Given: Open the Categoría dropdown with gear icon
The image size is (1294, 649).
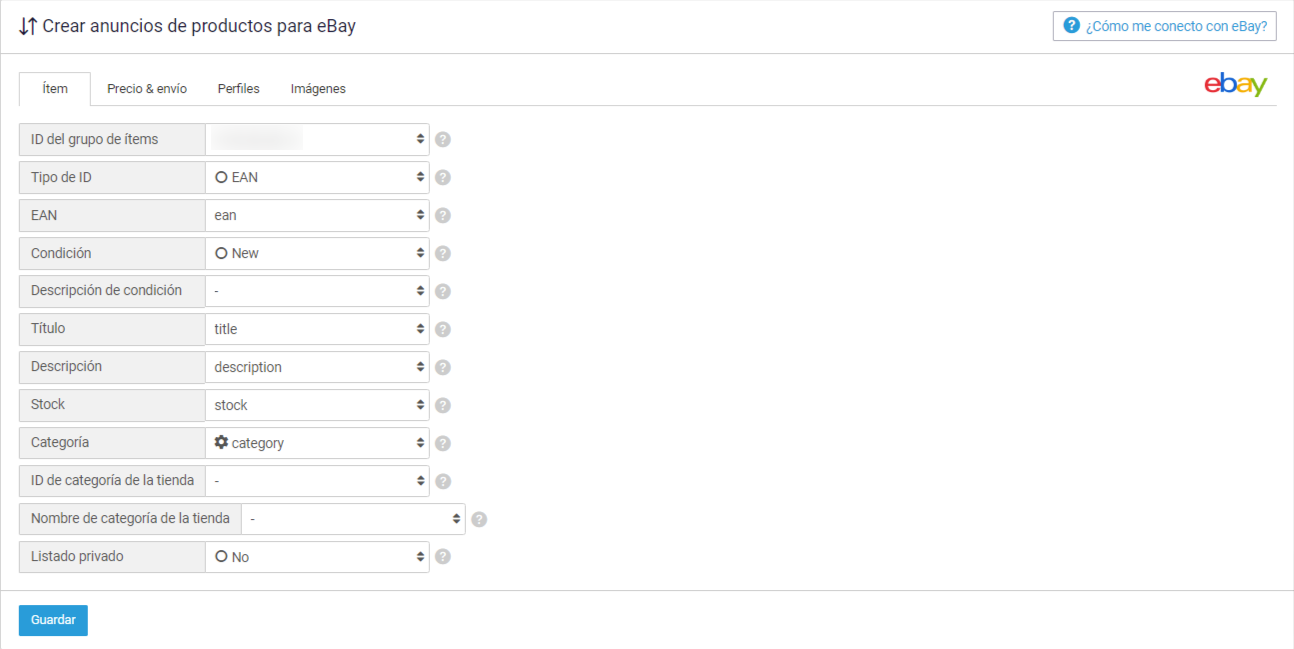Looking at the screenshot, I should click(317, 443).
